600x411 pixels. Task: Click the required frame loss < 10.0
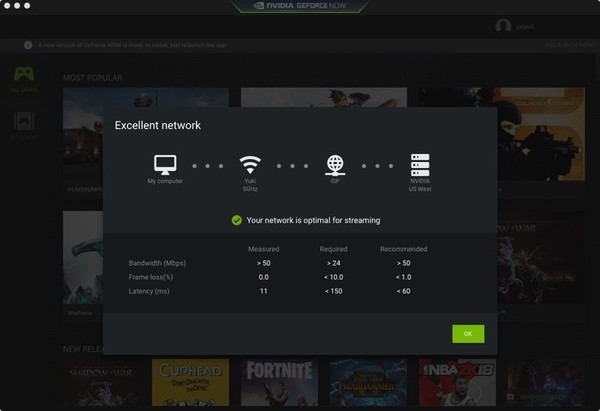[334, 277]
